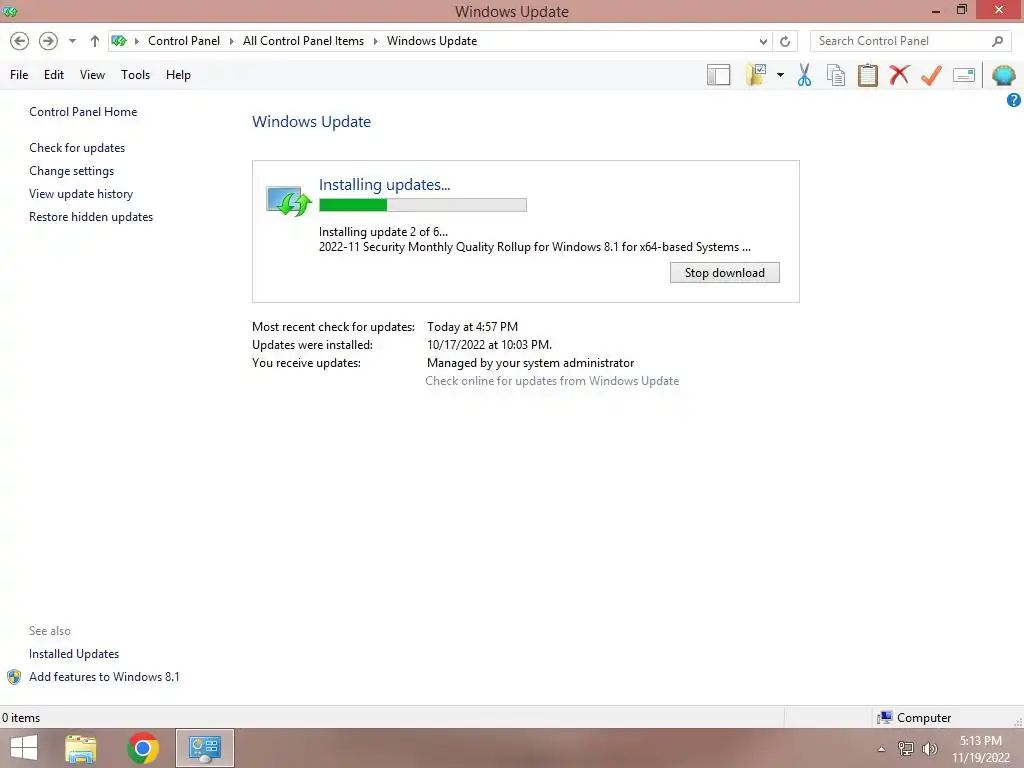Image resolution: width=1024 pixels, height=768 pixels.
Task: Open the File menu
Action: [19, 75]
